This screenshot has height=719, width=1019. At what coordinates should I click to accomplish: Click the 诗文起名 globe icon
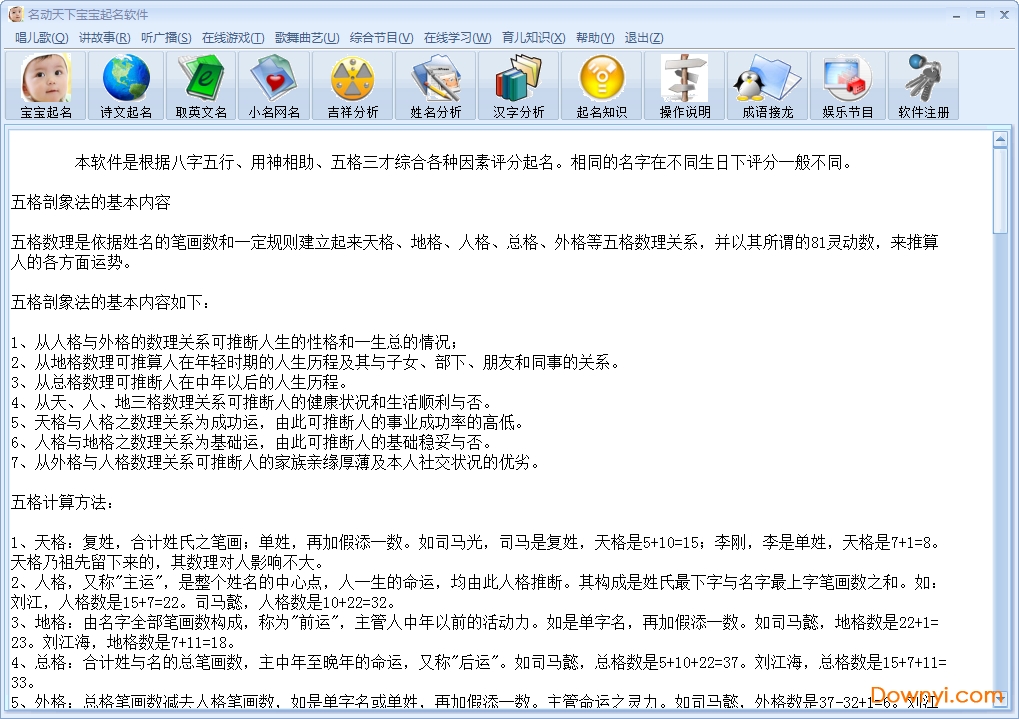click(x=126, y=86)
